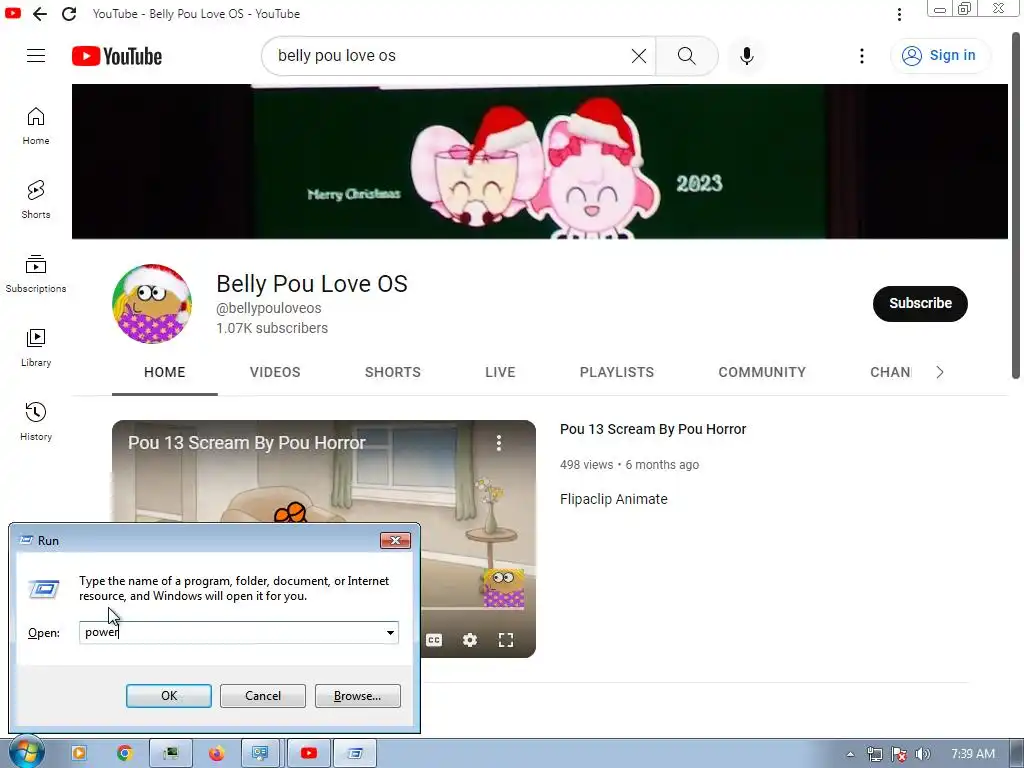The height and width of the screenshot is (768, 1024).
Task: Click the taskbar clock showing 7:39 AM
Action: [x=972, y=754]
